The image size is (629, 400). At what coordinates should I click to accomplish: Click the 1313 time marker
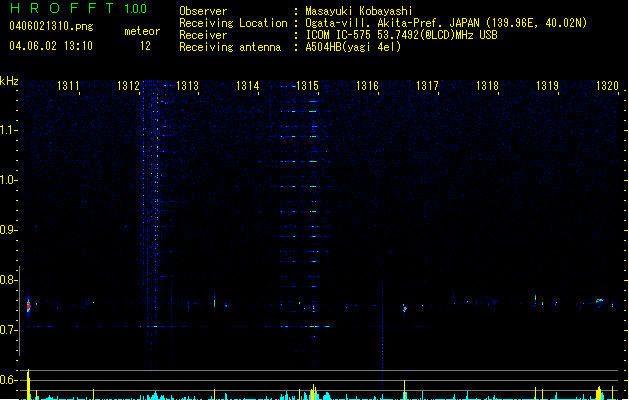tap(188, 86)
